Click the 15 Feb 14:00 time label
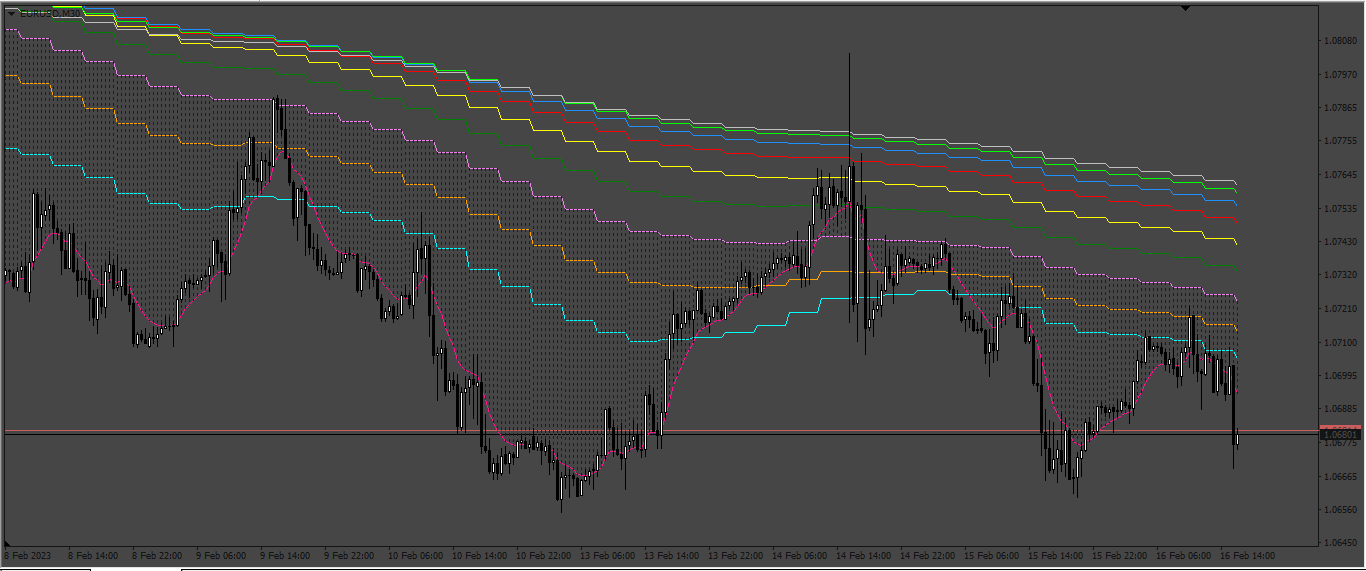The height and width of the screenshot is (571, 1366). (x=1056, y=554)
